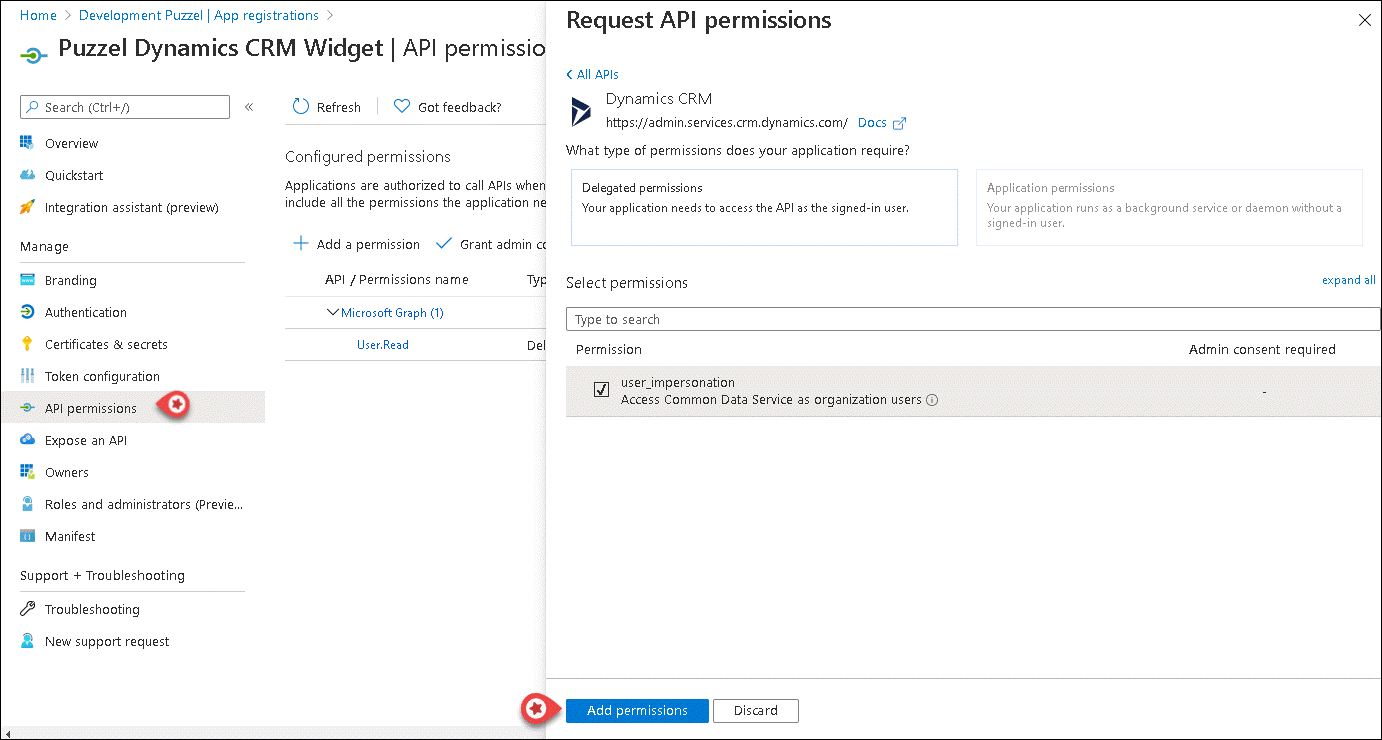Go back via the All APIs link
The width and height of the screenshot is (1382, 740).
pos(592,75)
